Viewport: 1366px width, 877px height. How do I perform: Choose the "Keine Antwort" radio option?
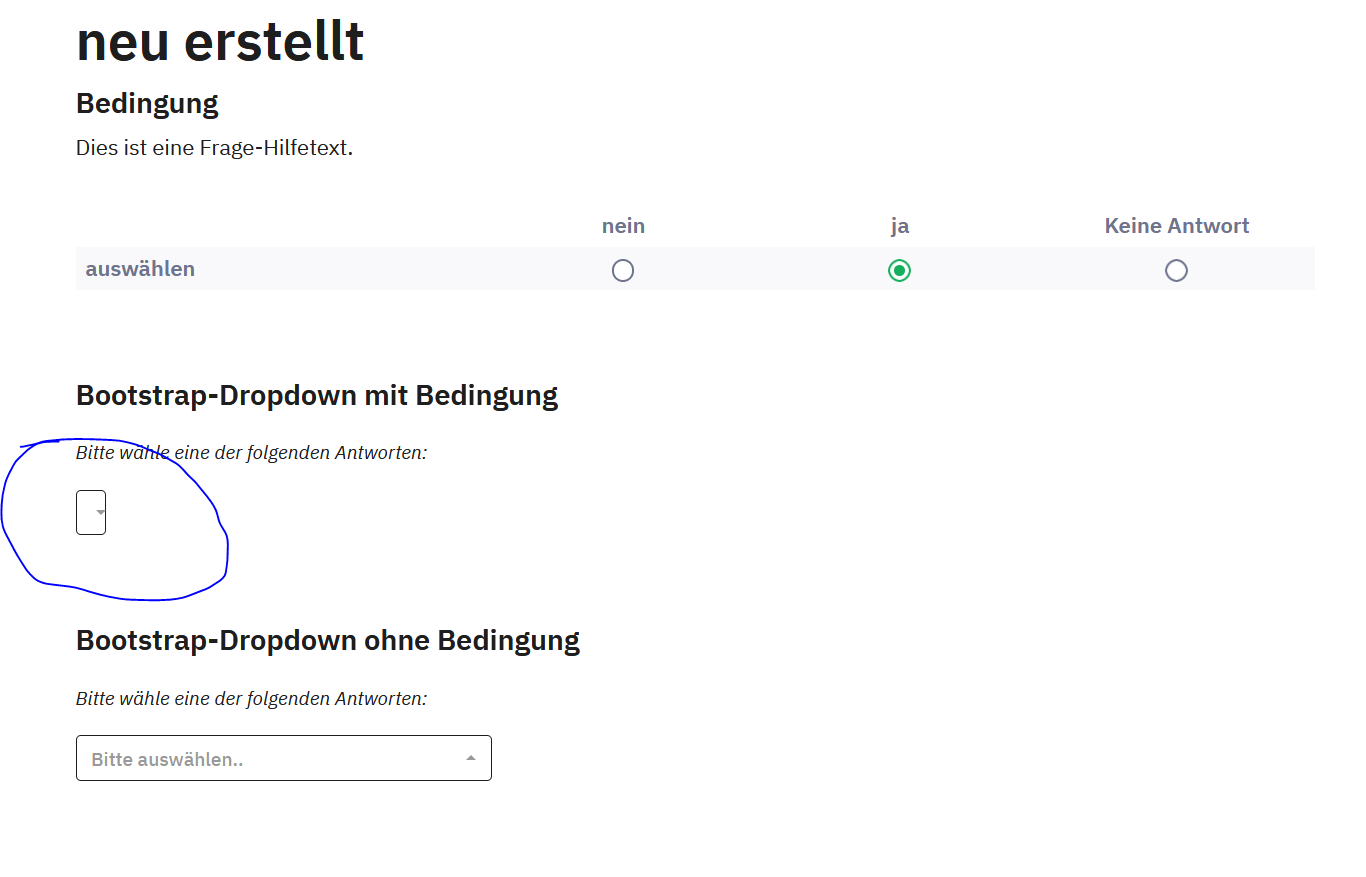(1176, 270)
